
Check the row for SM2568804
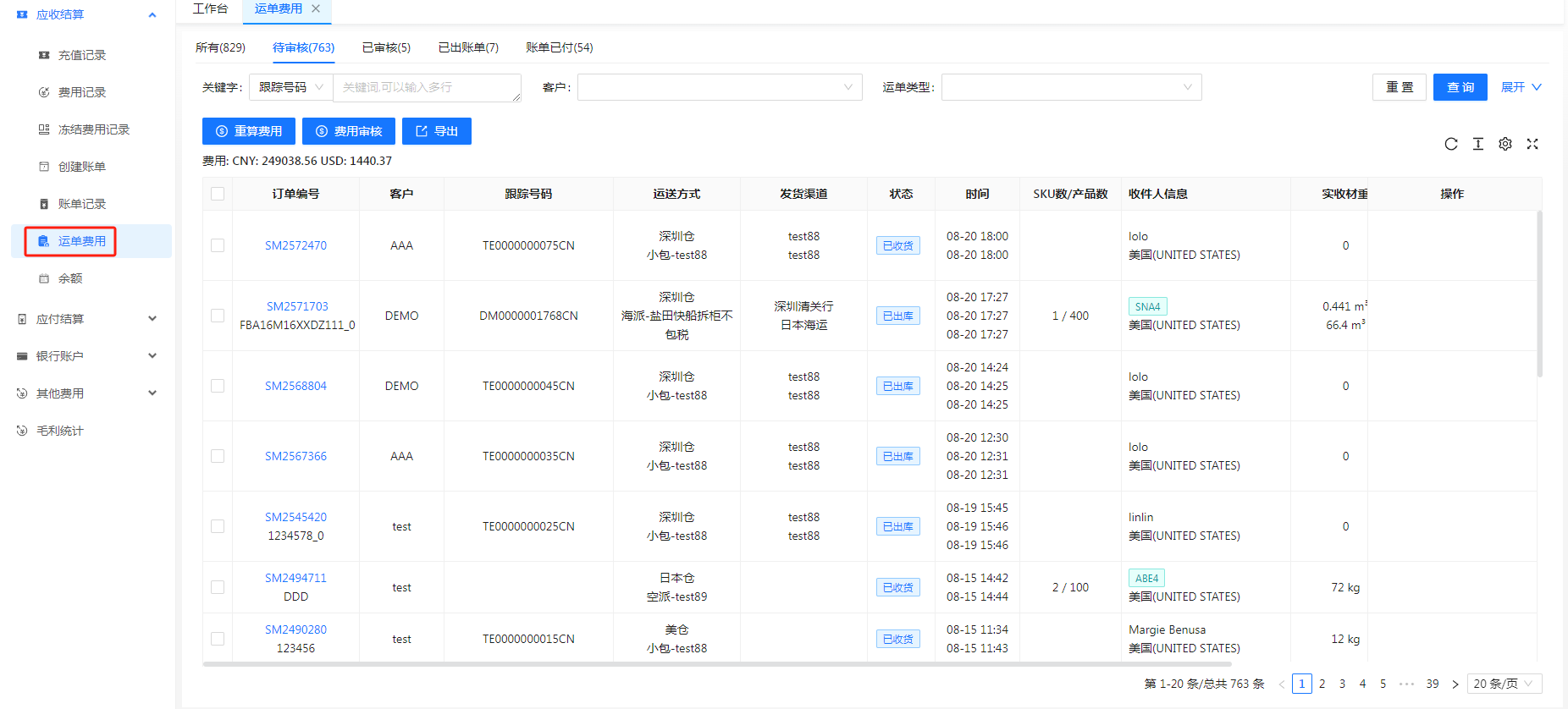(x=218, y=386)
